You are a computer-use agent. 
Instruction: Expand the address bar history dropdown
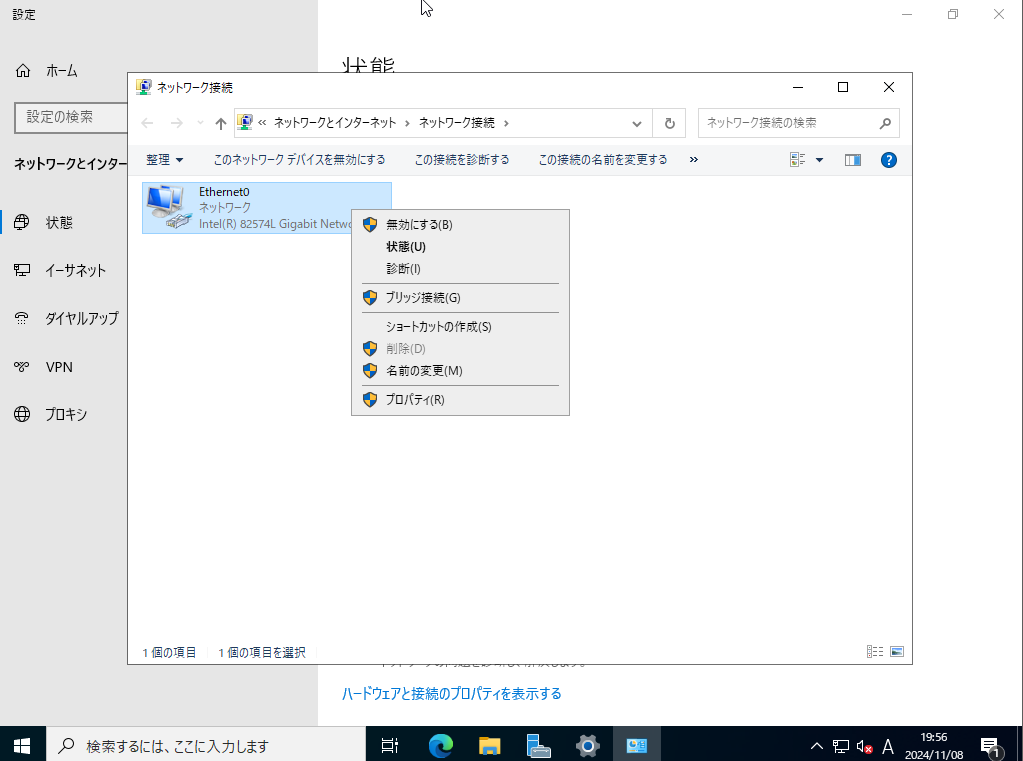[x=637, y=123]
